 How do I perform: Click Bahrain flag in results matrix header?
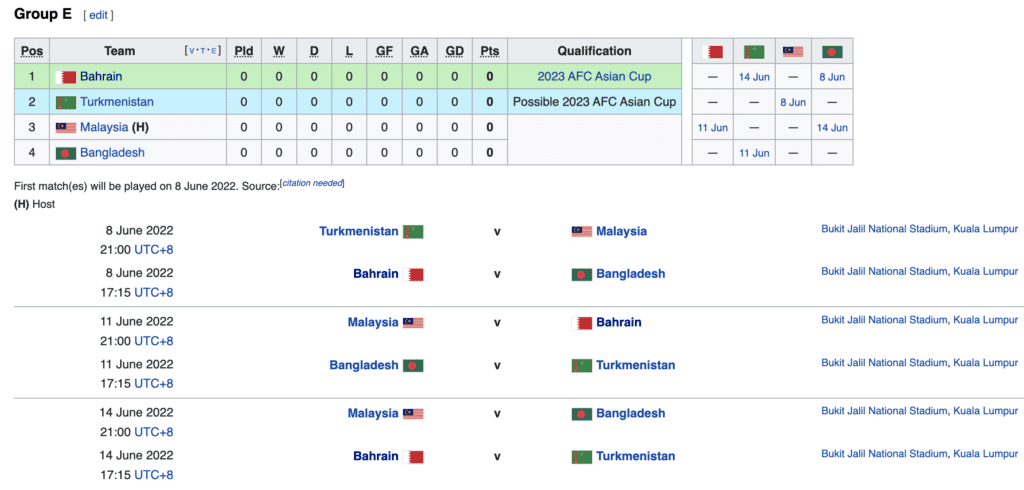coord(712,52)
